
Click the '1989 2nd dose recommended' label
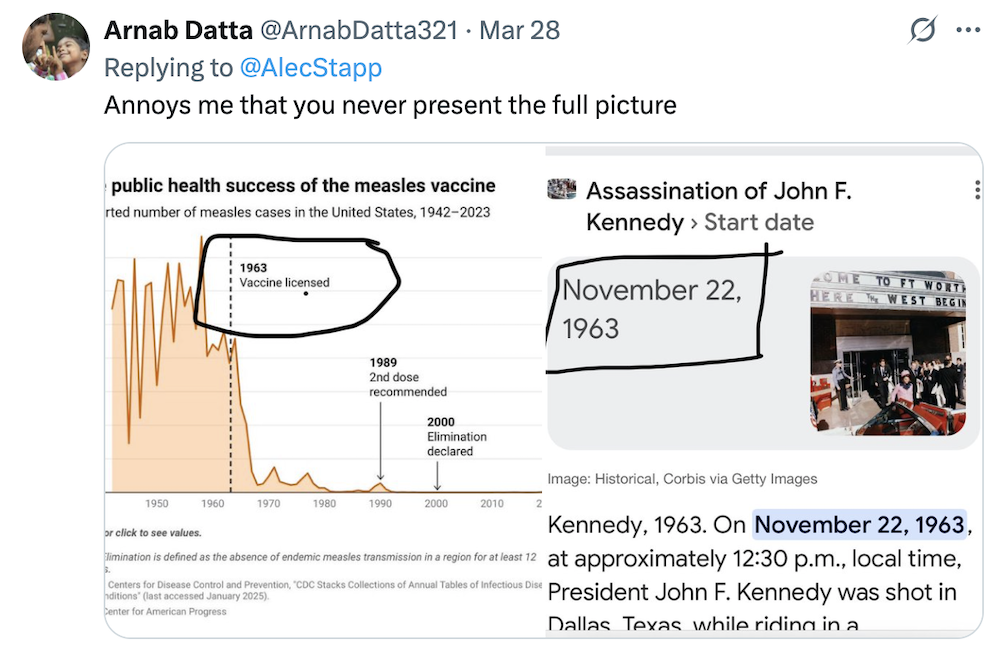click(x=407, y=377)
